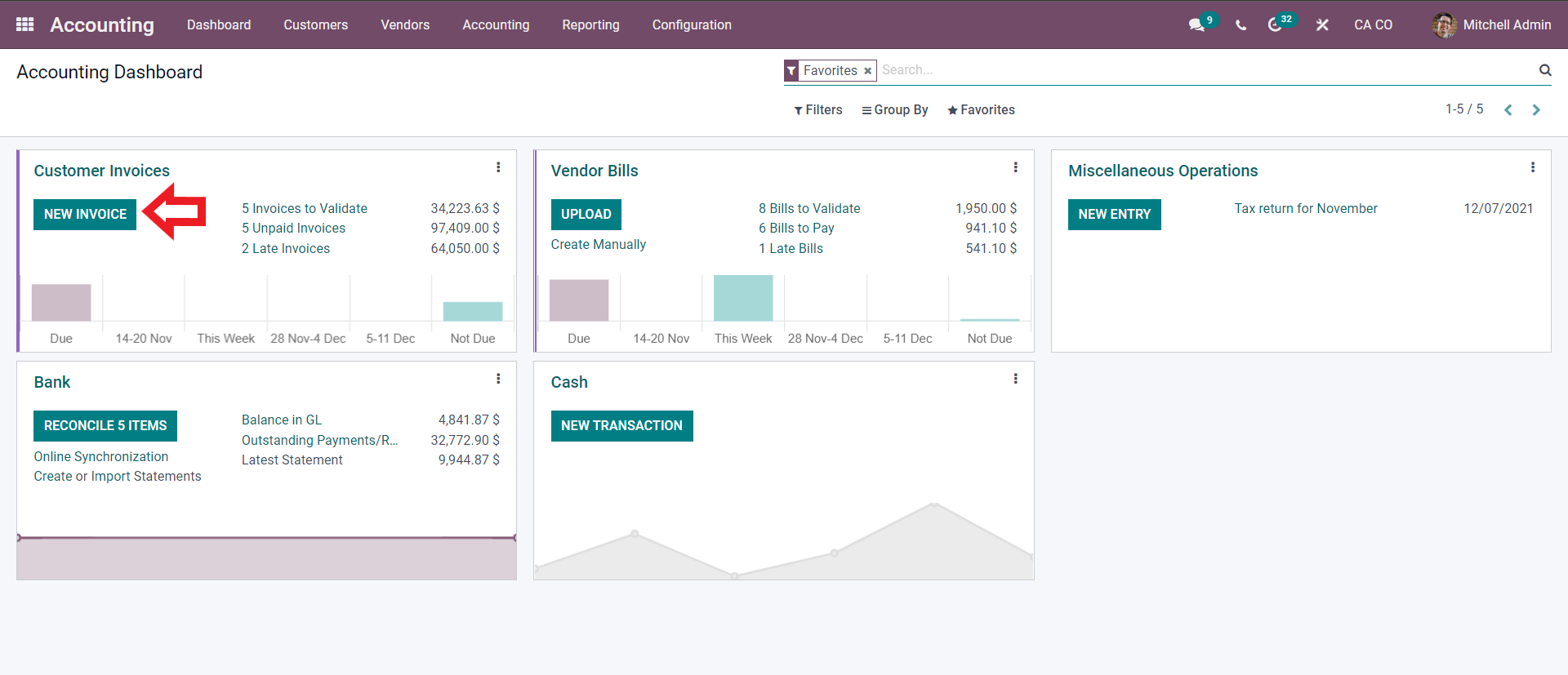Screen dimensions: 1568x675
Task: Go to previous page arrow
Action: point(1508,110)
